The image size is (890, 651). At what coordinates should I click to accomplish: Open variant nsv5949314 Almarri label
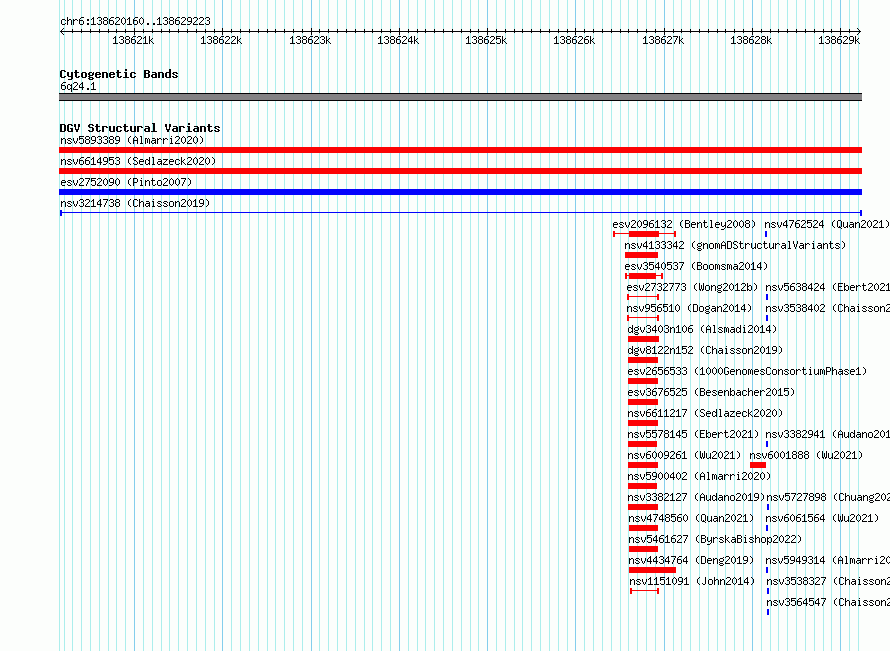coord(828,560)
